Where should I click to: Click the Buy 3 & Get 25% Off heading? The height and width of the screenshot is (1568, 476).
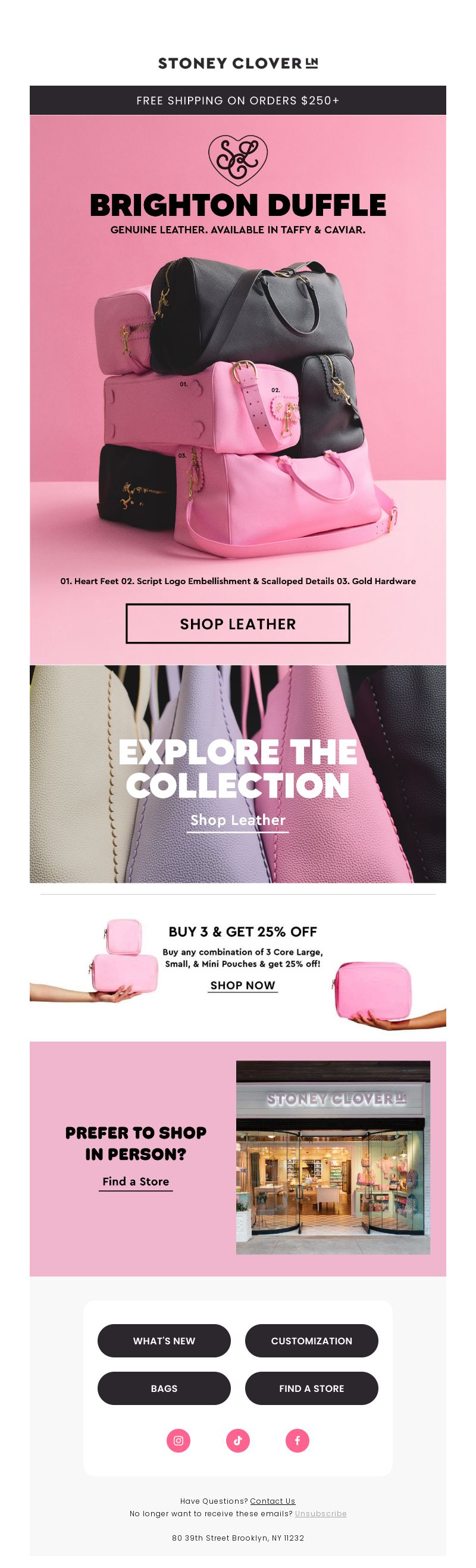[243, 932]
